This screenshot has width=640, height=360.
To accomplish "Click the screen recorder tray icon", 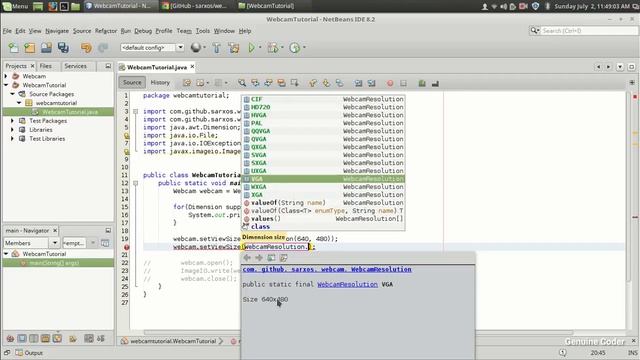I will [523, 6].
